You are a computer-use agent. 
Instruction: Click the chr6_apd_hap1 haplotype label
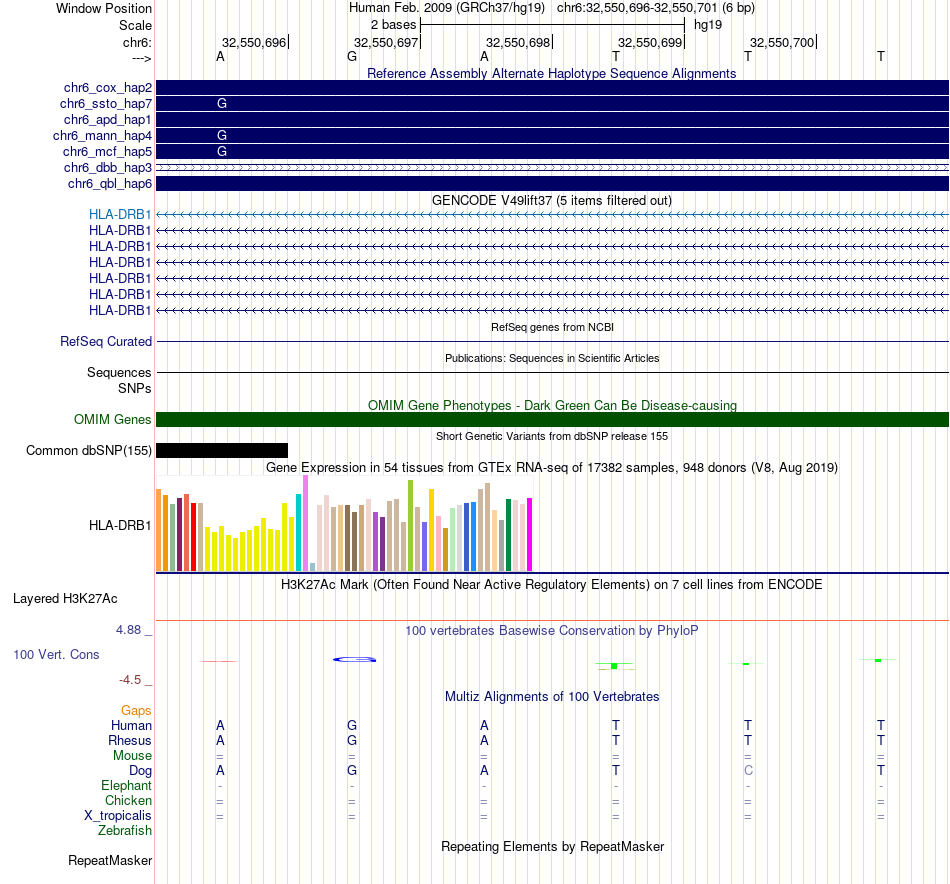coord(108,119)
